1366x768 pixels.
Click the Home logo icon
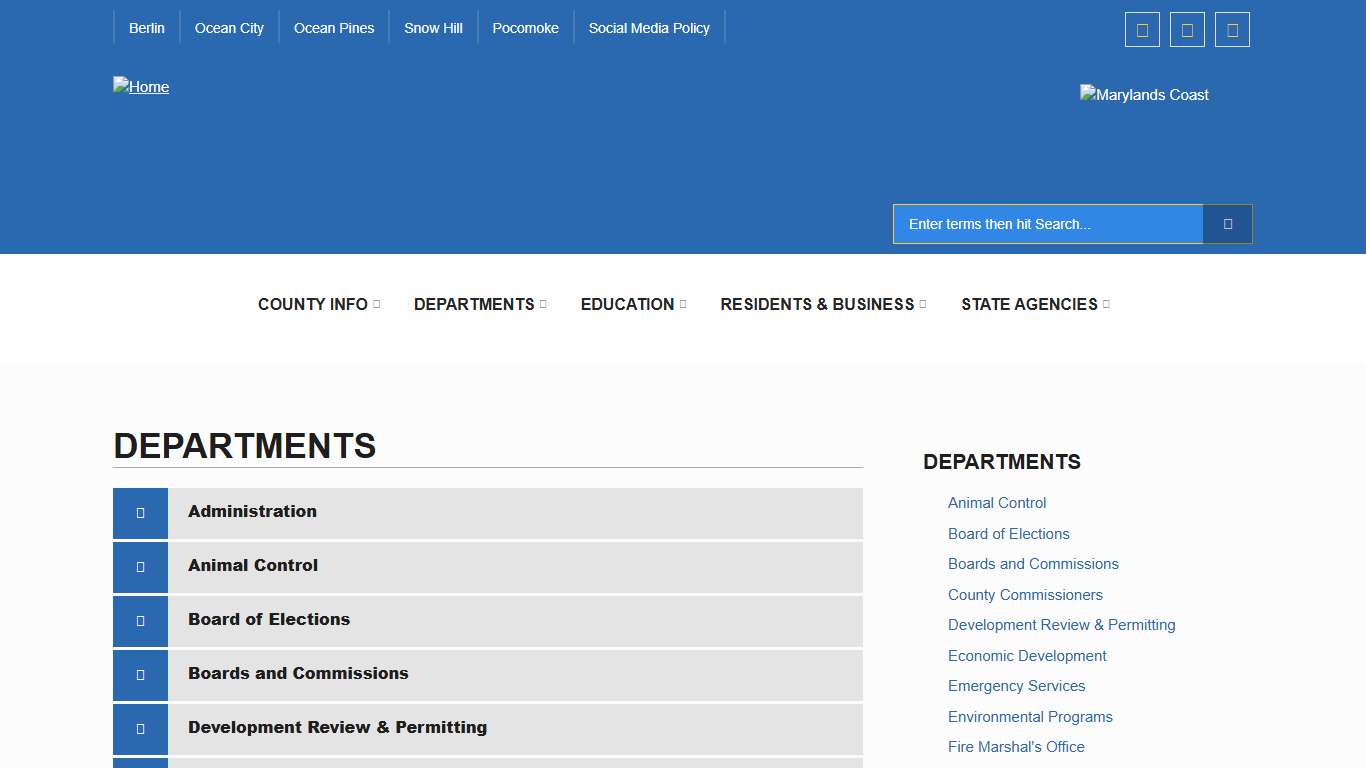(x=141, y=87)
